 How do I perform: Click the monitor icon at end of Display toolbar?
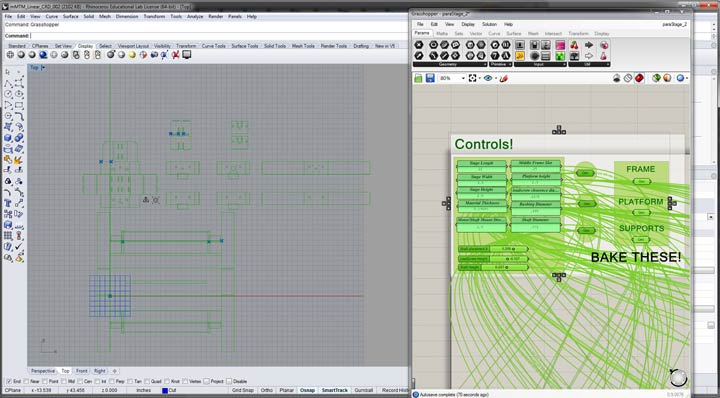tap(186, 55)
